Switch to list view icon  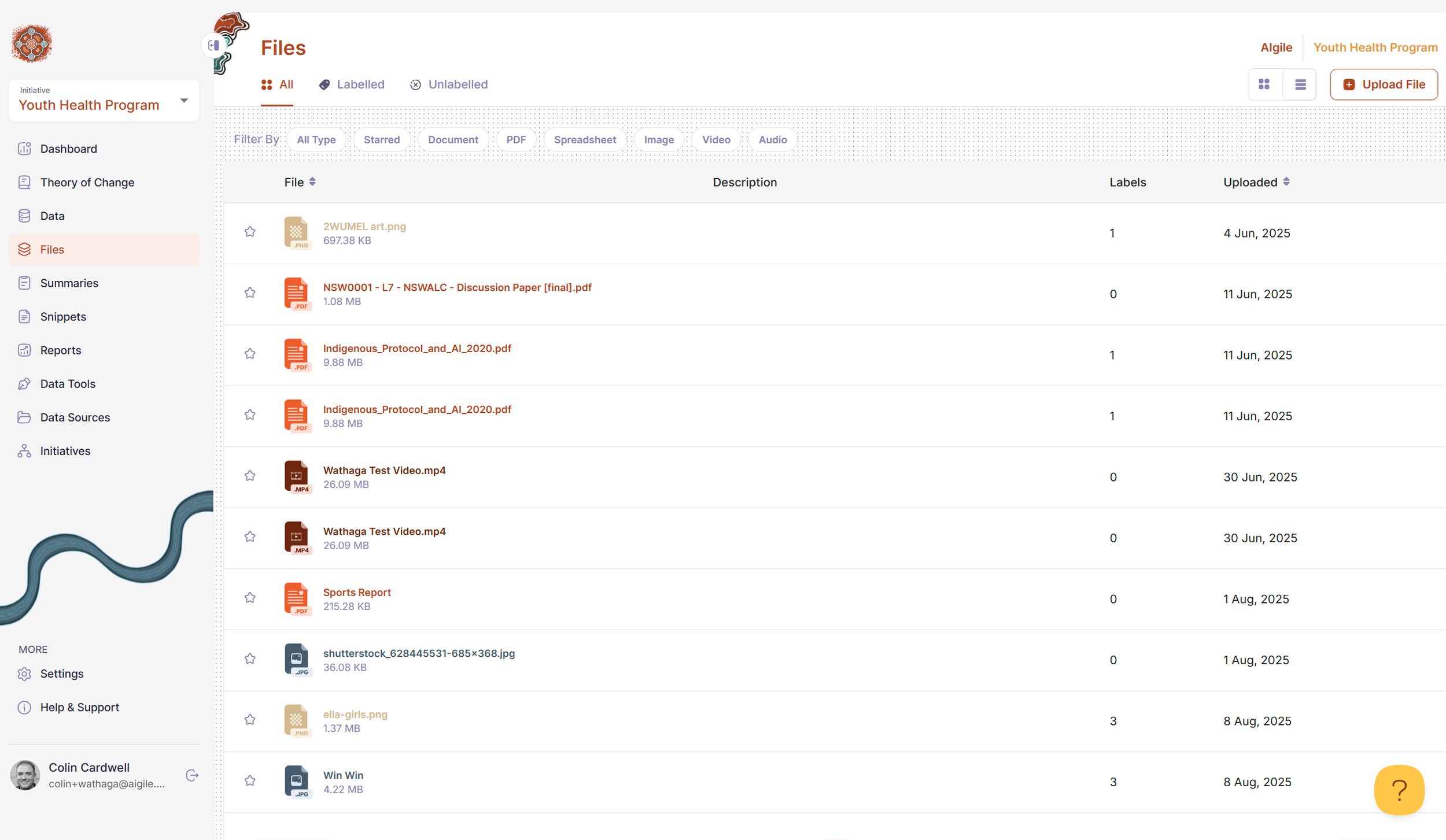point(1300,84)
